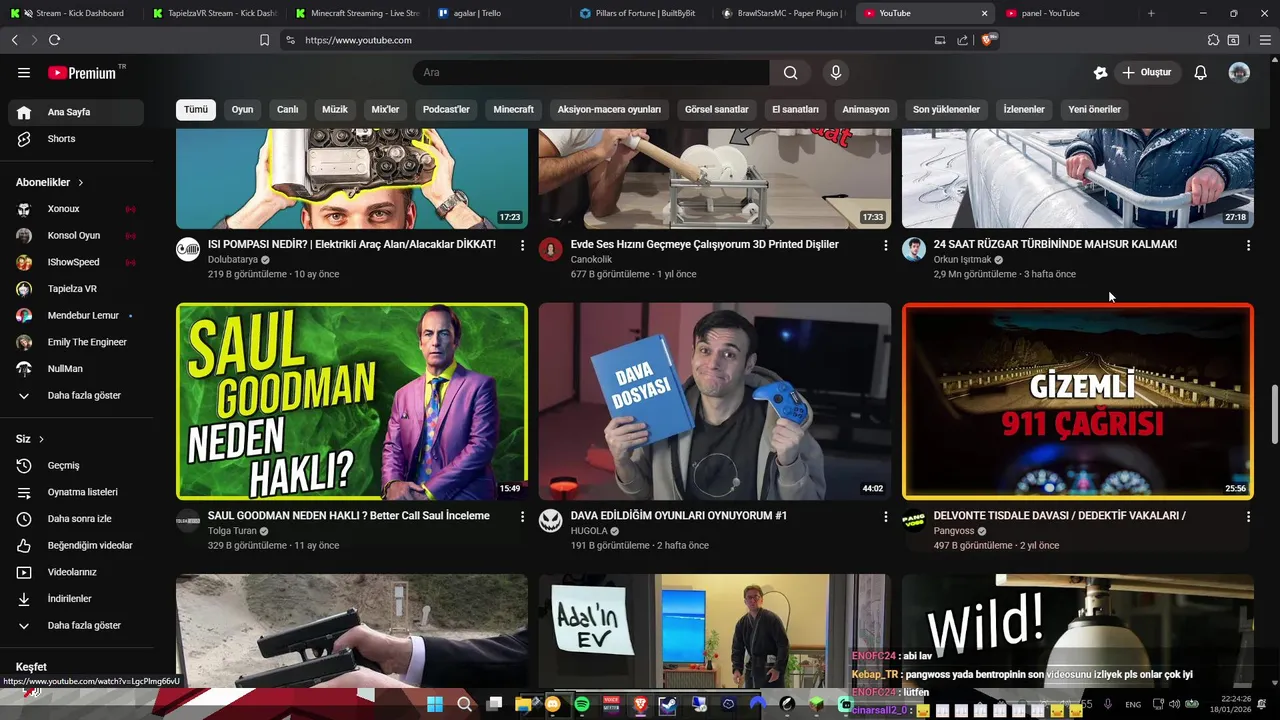Open the IShowSpeed subscription

(76, 262)
